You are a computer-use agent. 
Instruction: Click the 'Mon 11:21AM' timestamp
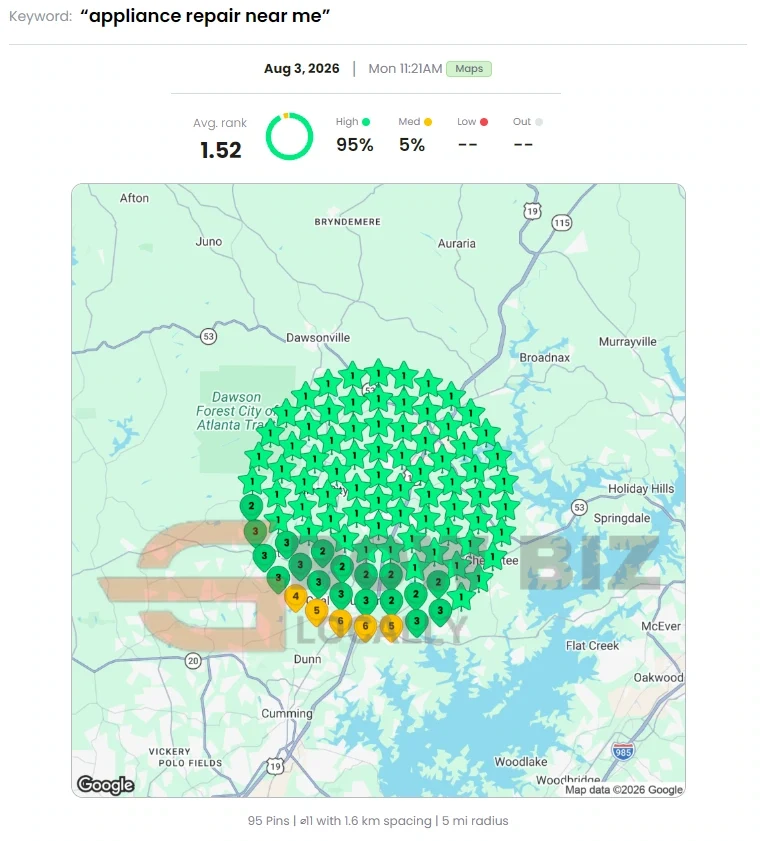click(405, 69)
